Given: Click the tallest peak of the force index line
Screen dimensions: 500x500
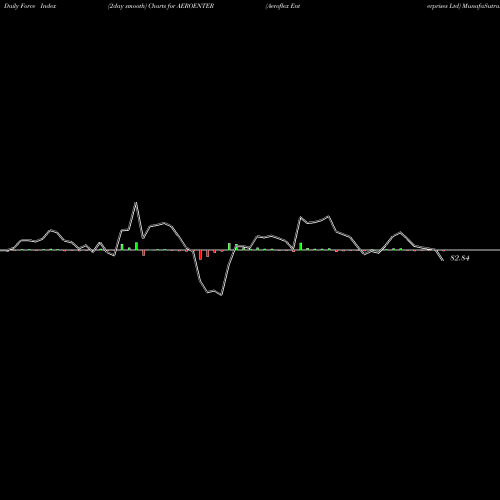Looking at the screenshot, I should (136, 203).
